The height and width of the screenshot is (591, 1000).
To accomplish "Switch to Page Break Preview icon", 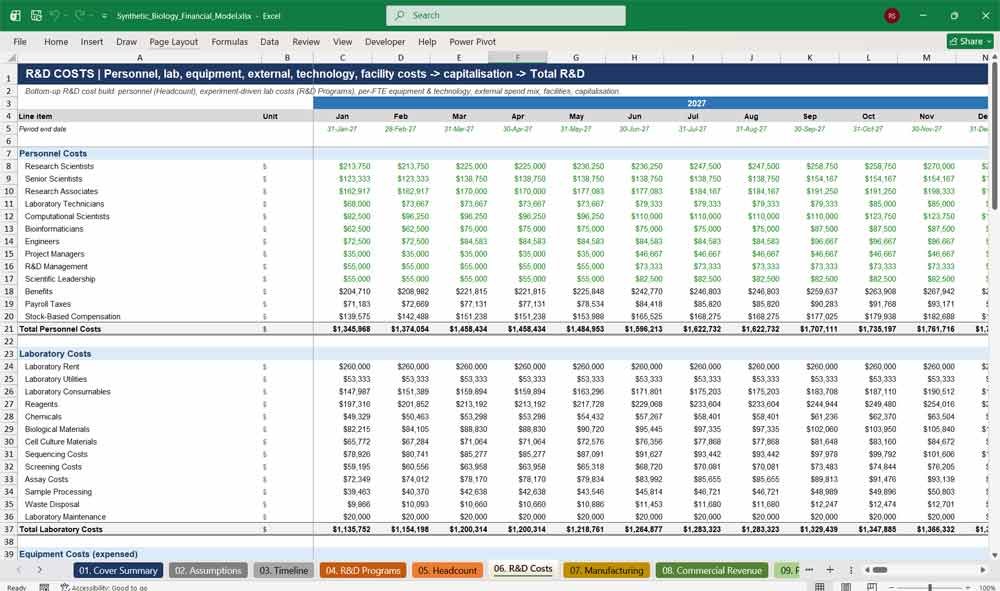I will (x=872, y=587).
